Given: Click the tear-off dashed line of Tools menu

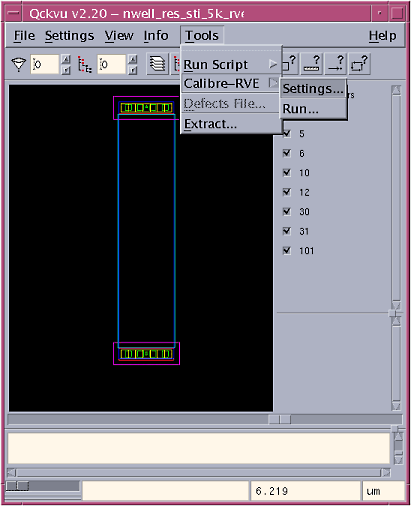Looking at the screenshot, I should [231, 51].
